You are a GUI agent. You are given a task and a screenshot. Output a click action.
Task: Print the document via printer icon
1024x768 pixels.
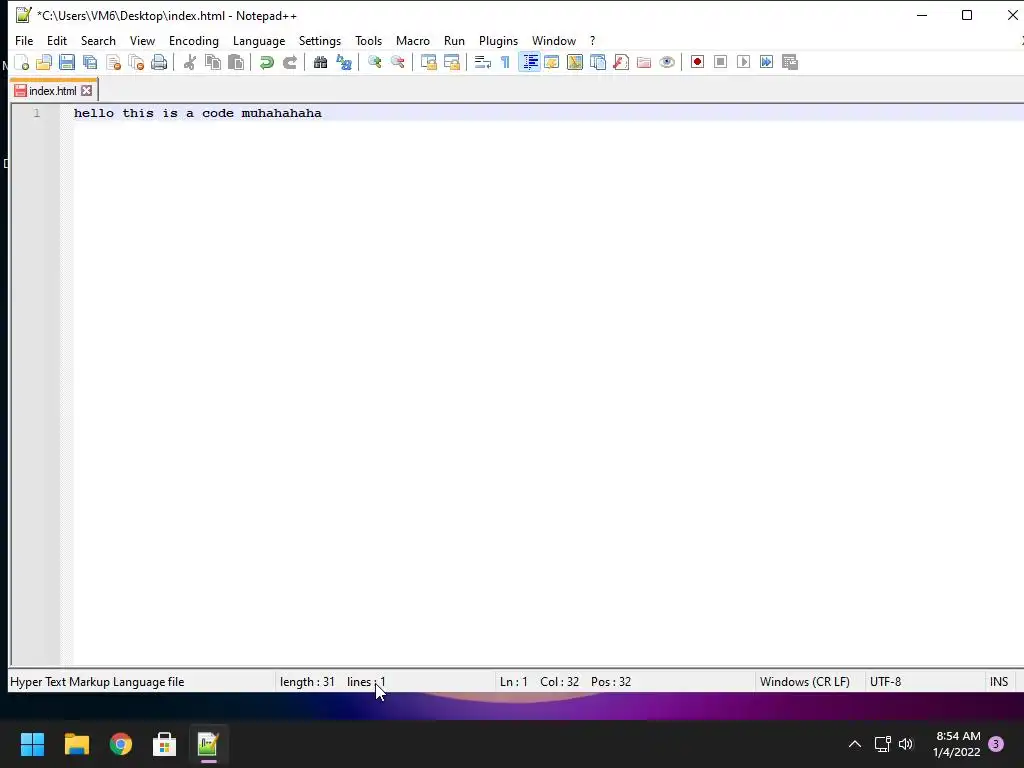(159, 62)
